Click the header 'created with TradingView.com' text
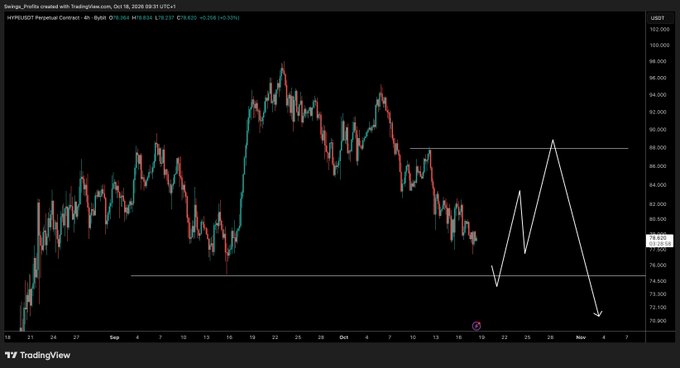680x368 pixels. (74, 7)
